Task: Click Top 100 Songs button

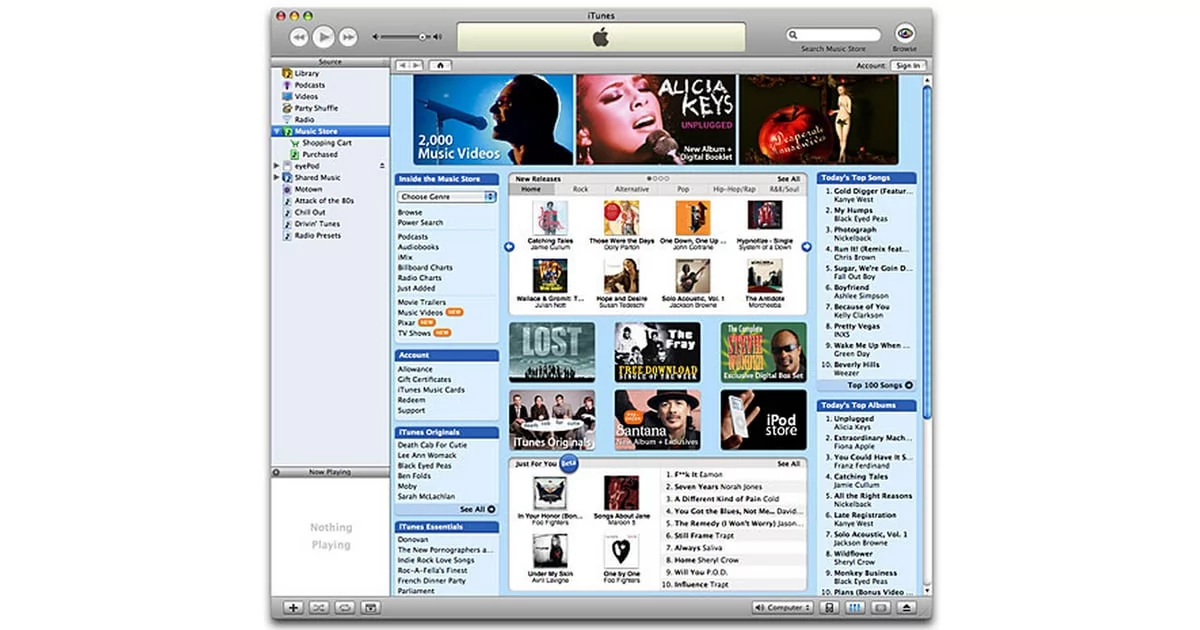Action: [x=880, y=385]
